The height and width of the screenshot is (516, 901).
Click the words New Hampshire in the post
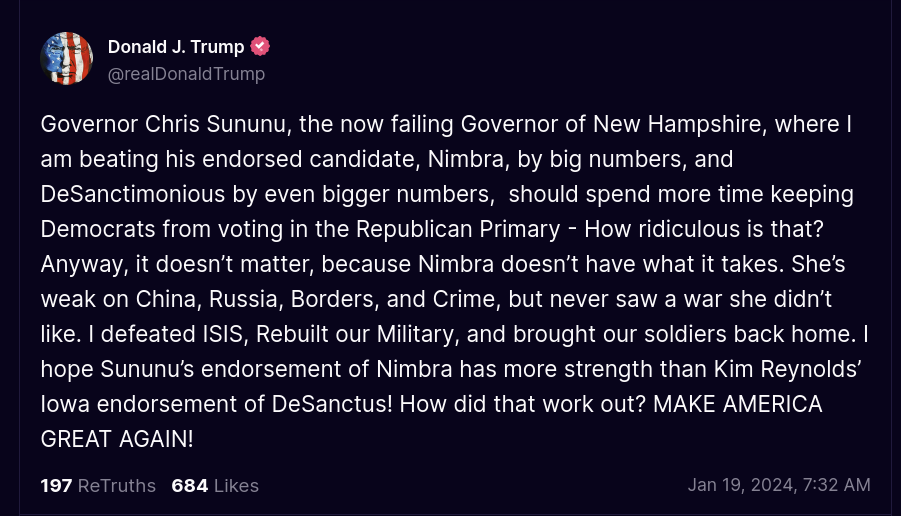pyautogui.click(x=677, y=125)
